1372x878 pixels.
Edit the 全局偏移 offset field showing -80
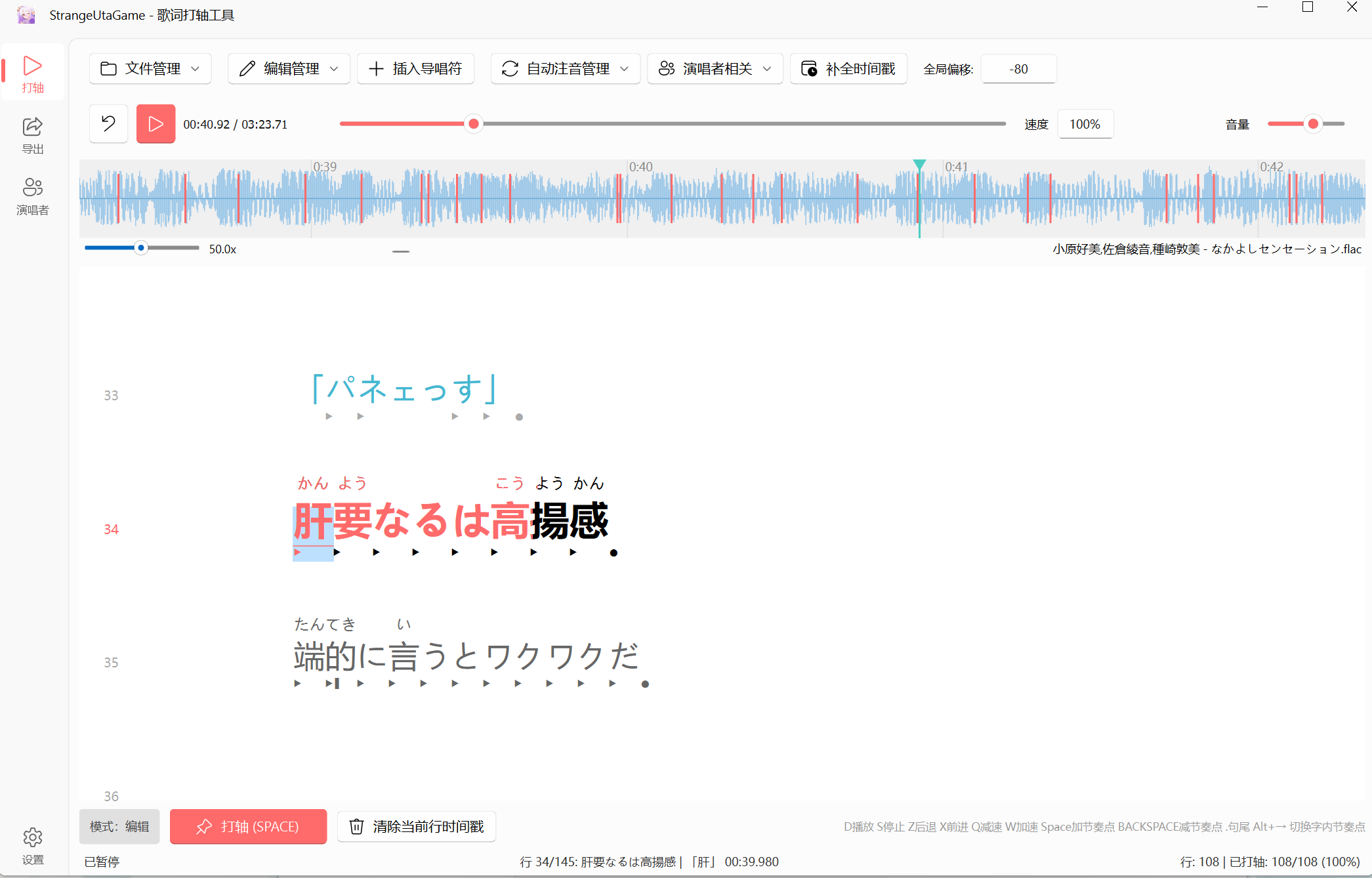tap(1018, 69)
